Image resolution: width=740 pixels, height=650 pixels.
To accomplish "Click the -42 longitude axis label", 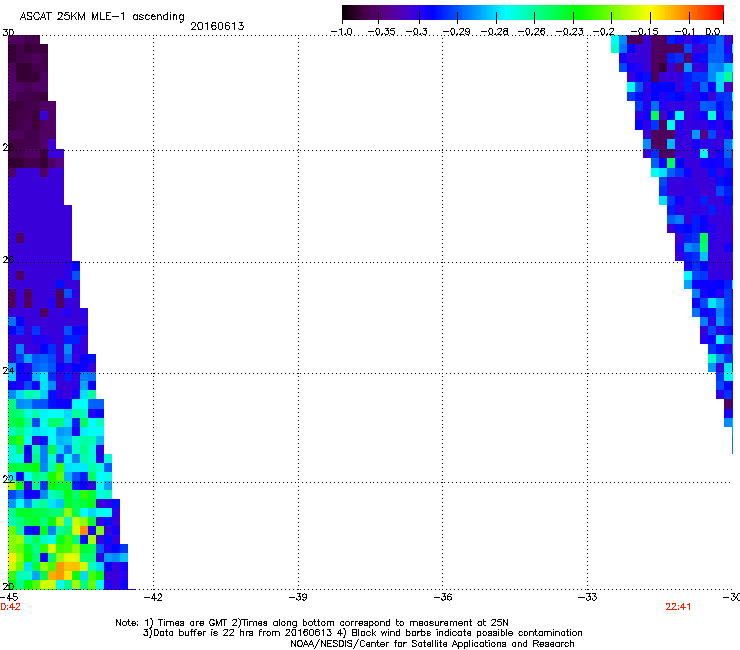I will [153, 597].
